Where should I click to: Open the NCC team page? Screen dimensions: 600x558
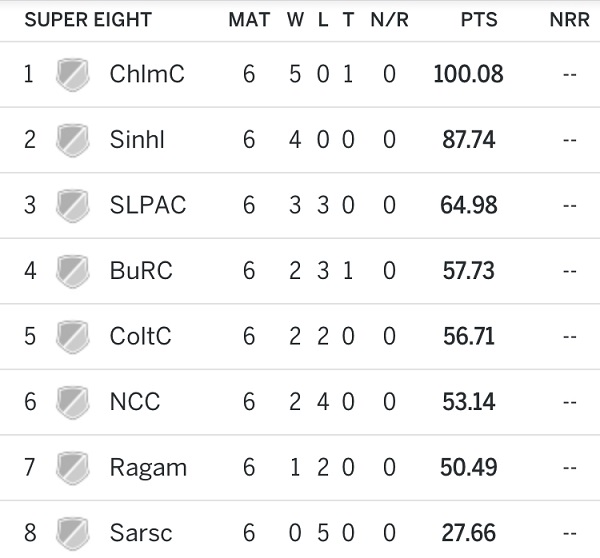point(135,401)
